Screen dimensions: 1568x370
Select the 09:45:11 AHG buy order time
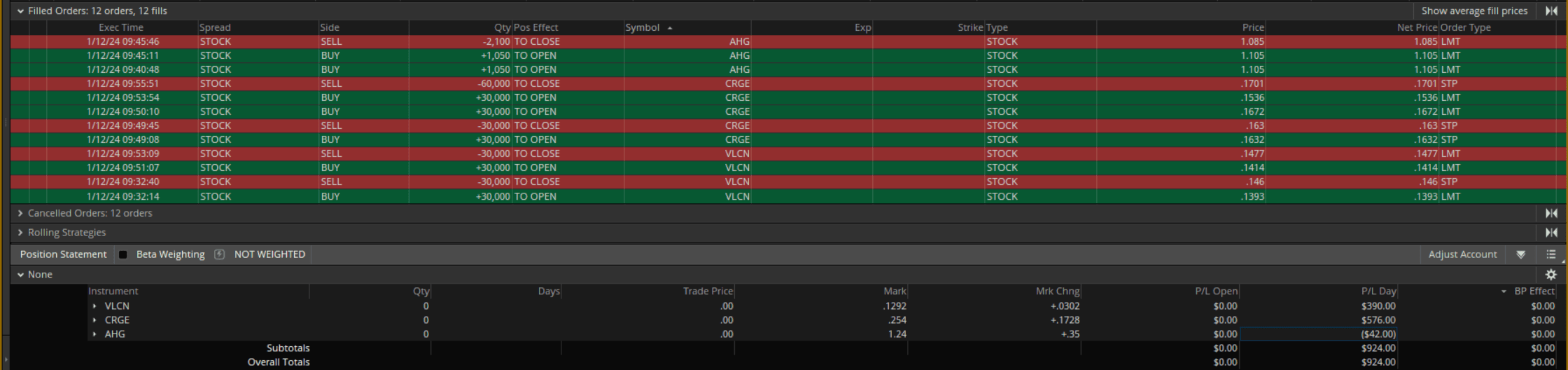(122, 56)
